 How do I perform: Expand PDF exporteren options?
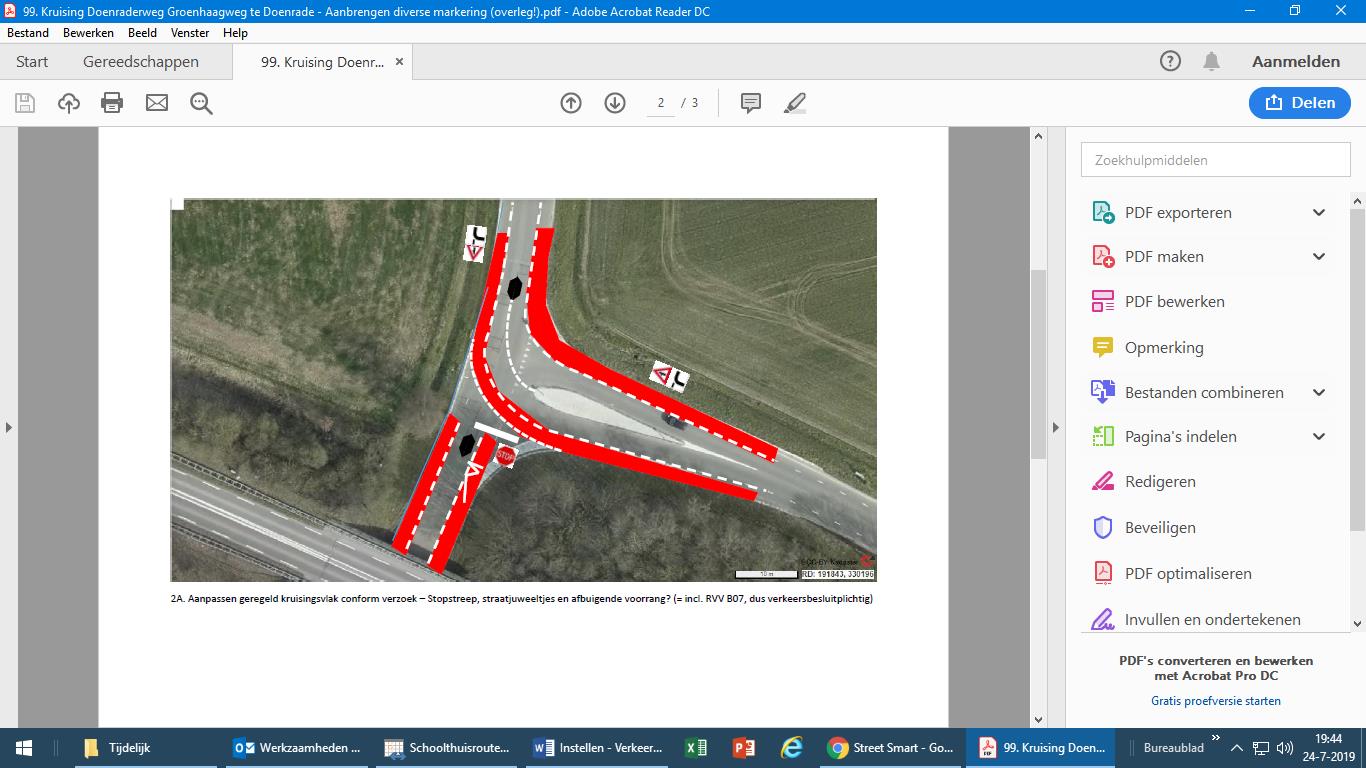tap(1319, 212)
